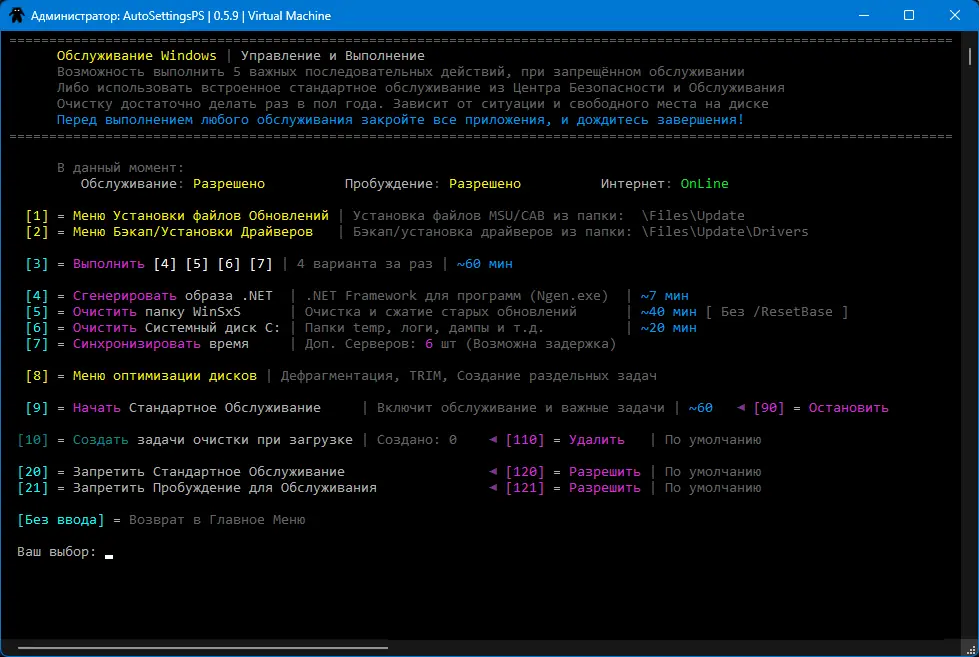Screen dimensions: 979x657
Task: Click the console app icon in title bar
Action: point(16,16)
